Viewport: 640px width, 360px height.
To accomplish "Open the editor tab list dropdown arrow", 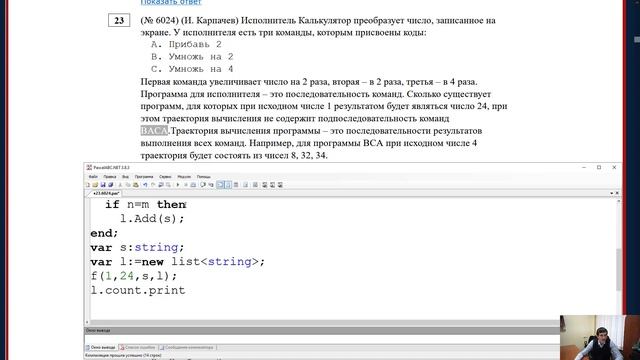I will coord(611,193).
